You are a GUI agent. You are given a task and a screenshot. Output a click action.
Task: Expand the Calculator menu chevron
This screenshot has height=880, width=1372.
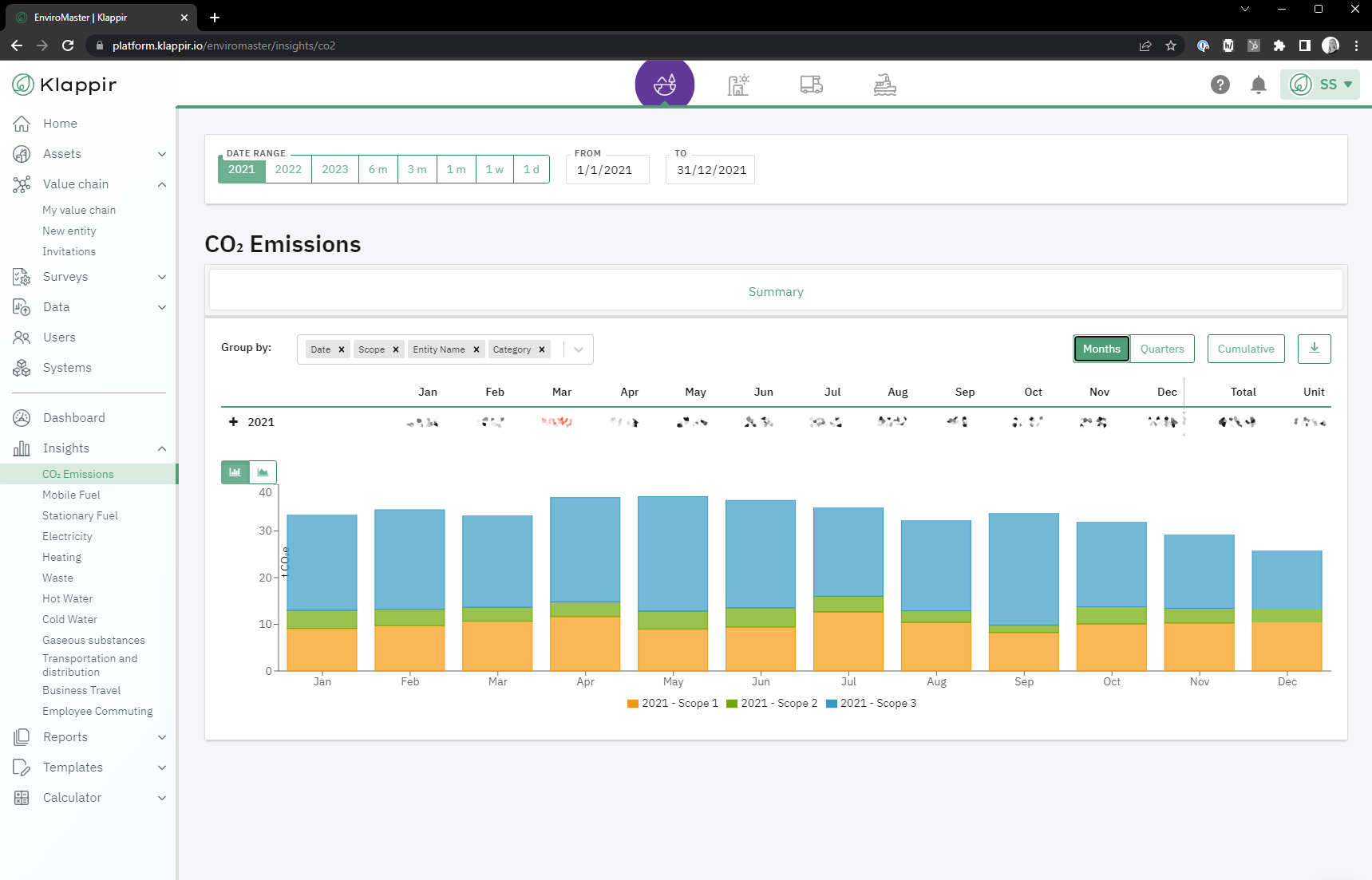[x=162, y=798]
